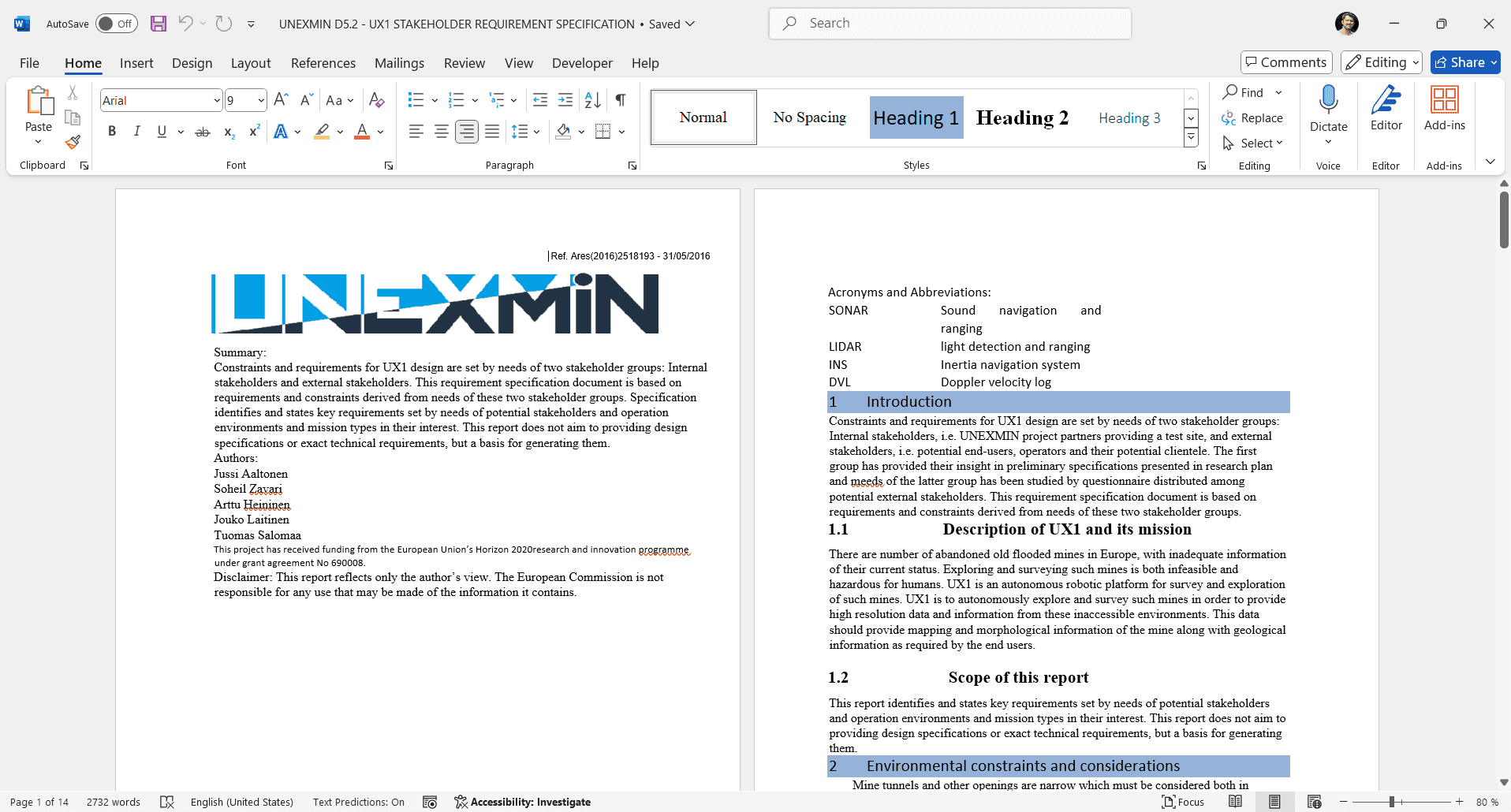This screenshot has width=1511, height=812.
Task: Open the Add-ins gallery
Action: click(1445, 109)
